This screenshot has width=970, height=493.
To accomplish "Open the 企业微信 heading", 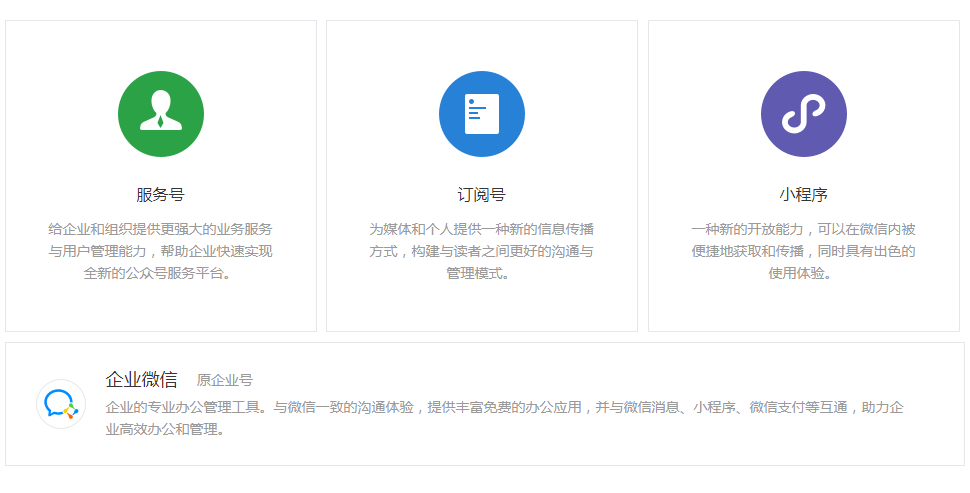I will pos(142,380).
